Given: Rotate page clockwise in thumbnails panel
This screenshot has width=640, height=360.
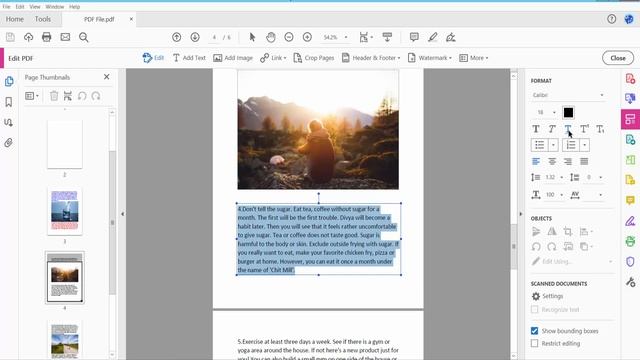Looking at the screenshot, I should (x=96, y=96).
